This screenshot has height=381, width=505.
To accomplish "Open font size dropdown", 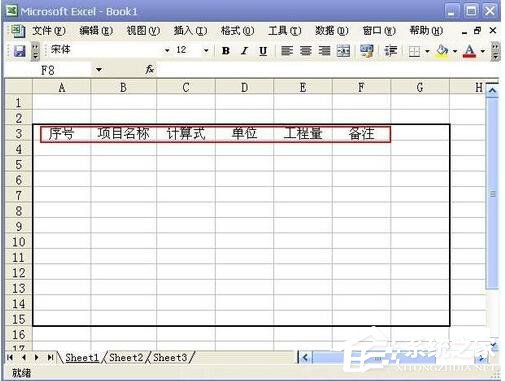I will click(206, 50).
